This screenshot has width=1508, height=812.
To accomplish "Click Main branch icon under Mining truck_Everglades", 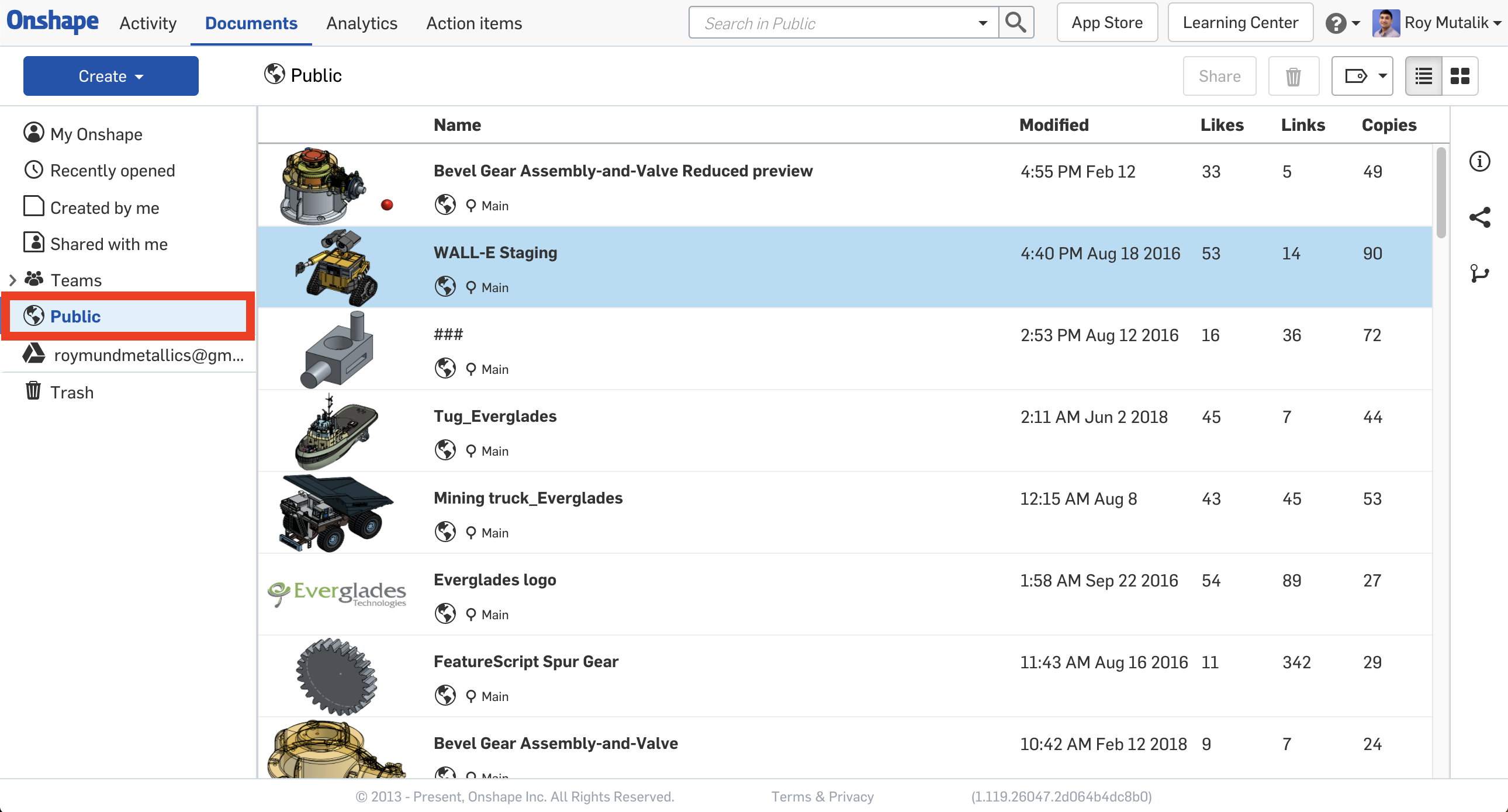I will [x=471, y=532].
